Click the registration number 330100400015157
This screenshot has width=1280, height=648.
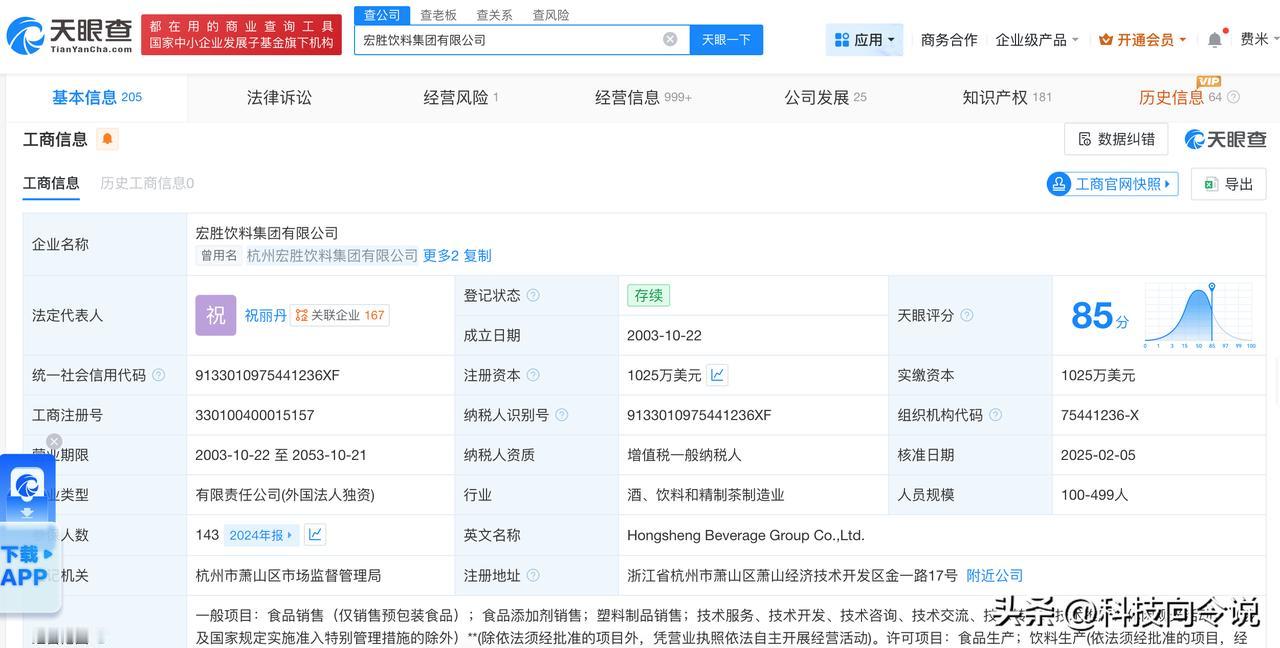click(255, 415)
